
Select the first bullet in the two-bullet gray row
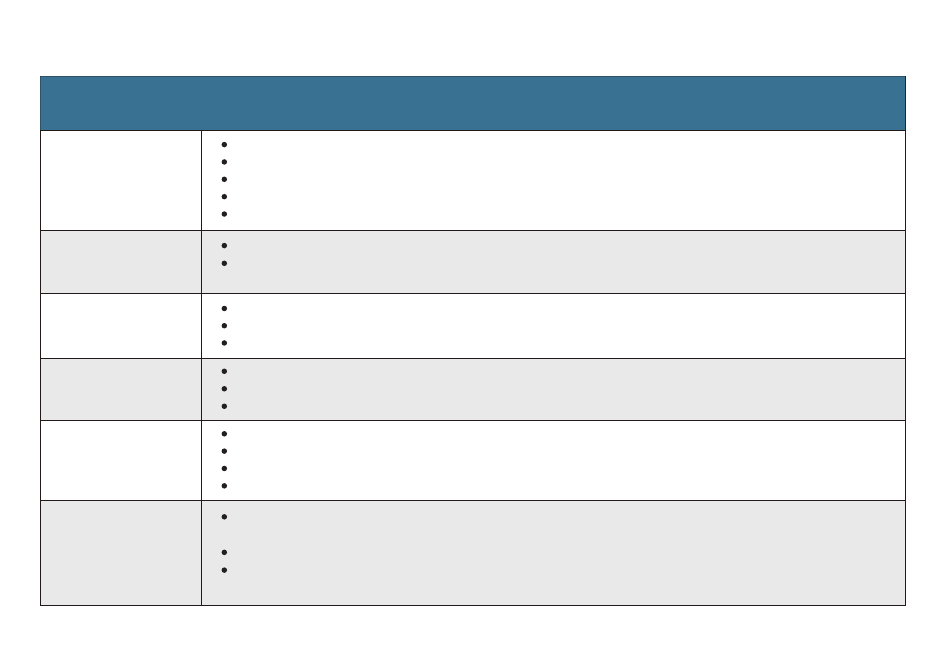(224, 245)
